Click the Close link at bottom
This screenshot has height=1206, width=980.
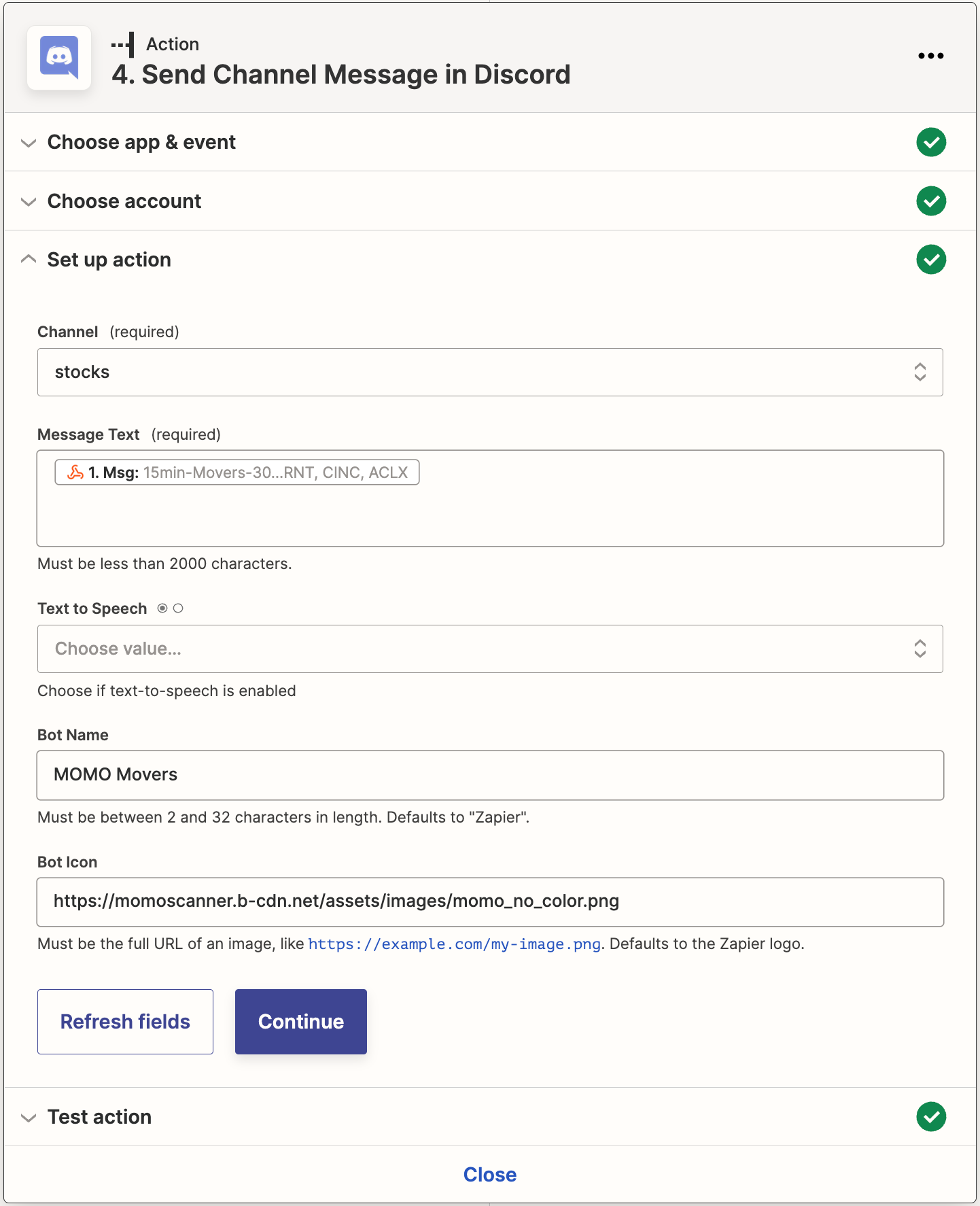489,1175
